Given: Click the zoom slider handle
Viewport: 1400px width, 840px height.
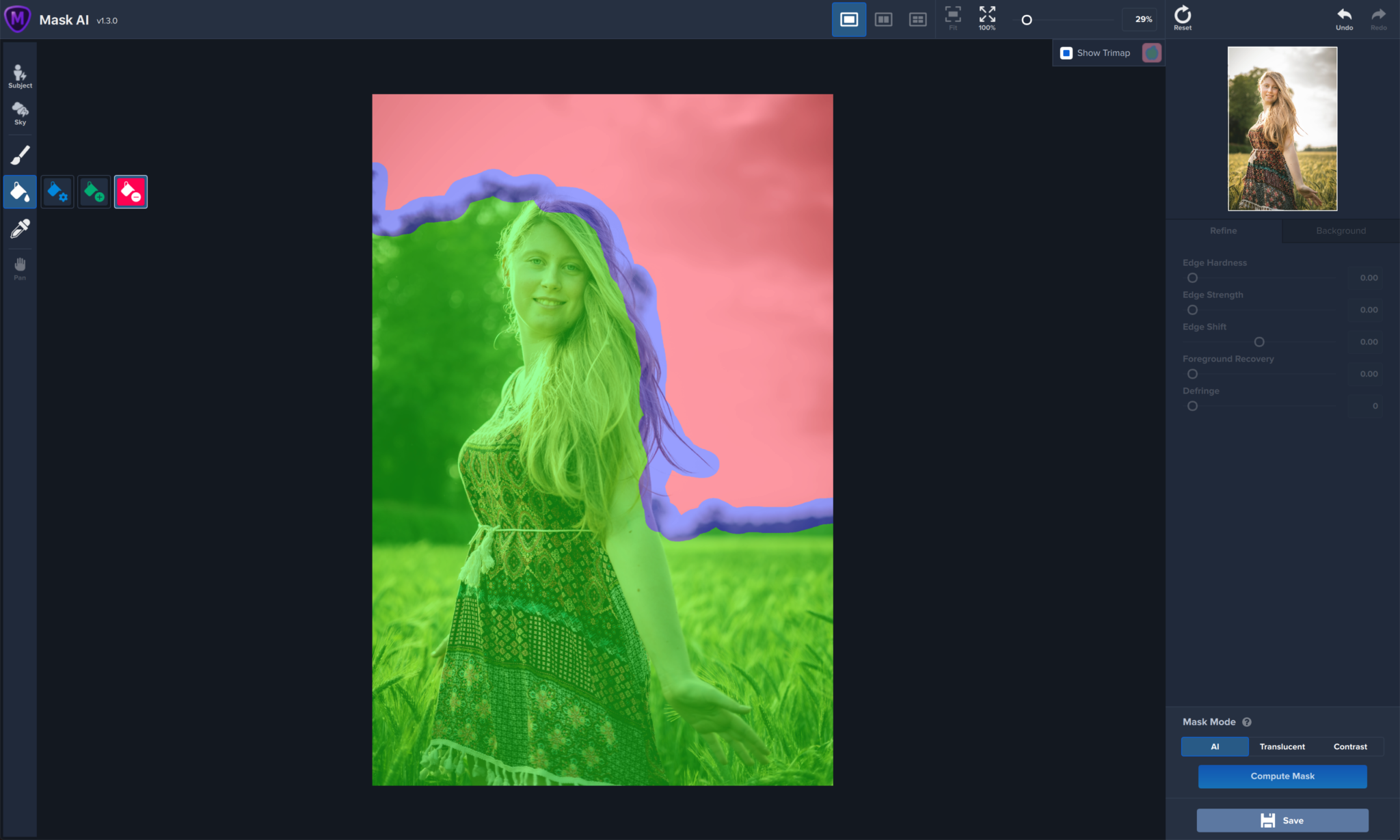Looking at the screenshot, I should point(1027,20).
